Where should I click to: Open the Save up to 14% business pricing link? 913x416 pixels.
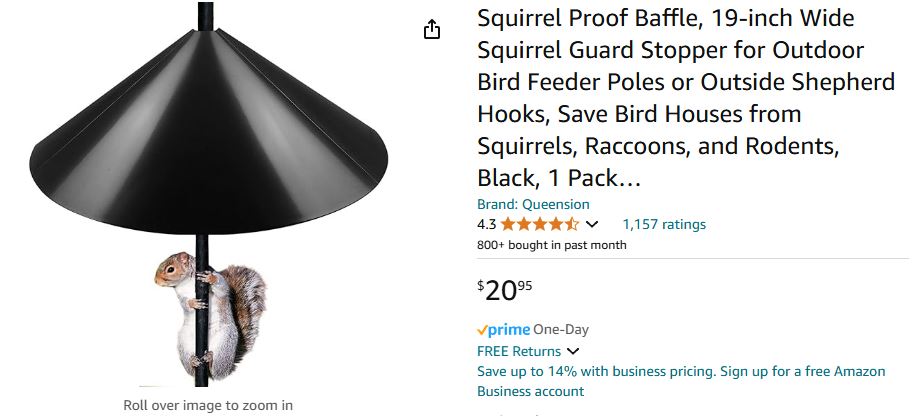(x=681, y=371)
